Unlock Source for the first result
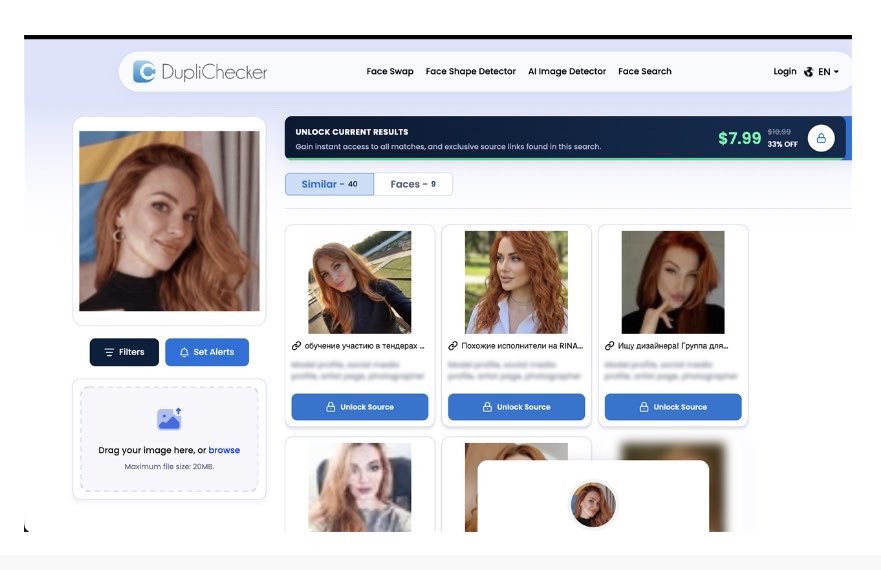The width and height of the screenshot is (881, 570). click(360, 406)
